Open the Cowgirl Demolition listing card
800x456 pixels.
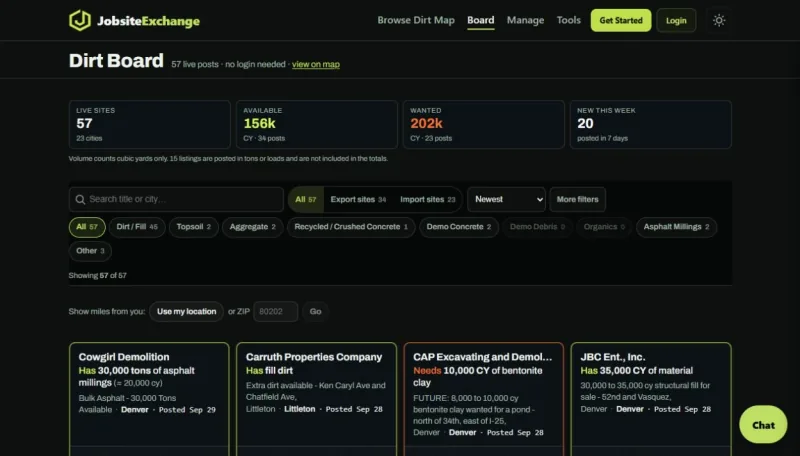149,399
